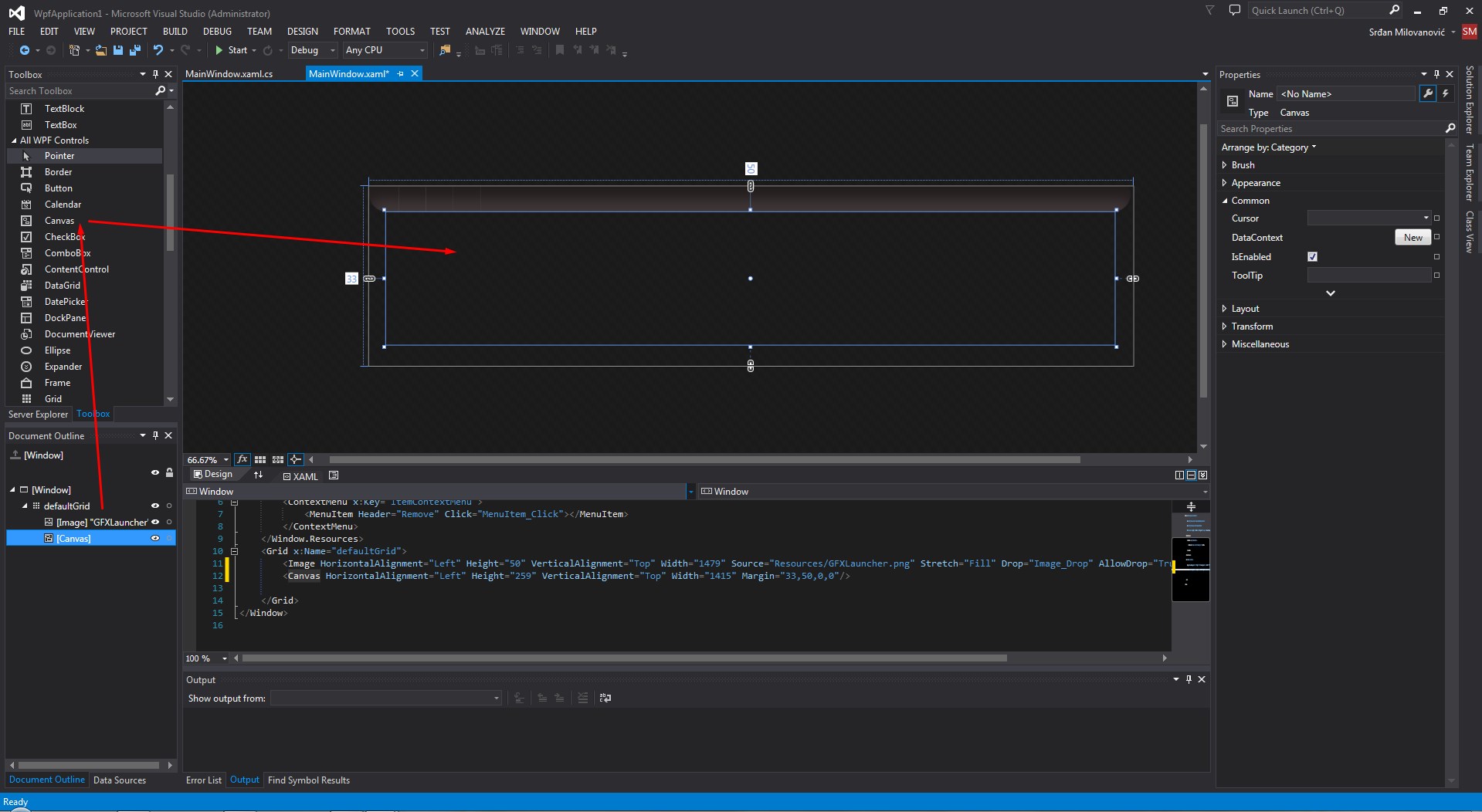
Task: Click the New DataContext button
Action: 1412,238
